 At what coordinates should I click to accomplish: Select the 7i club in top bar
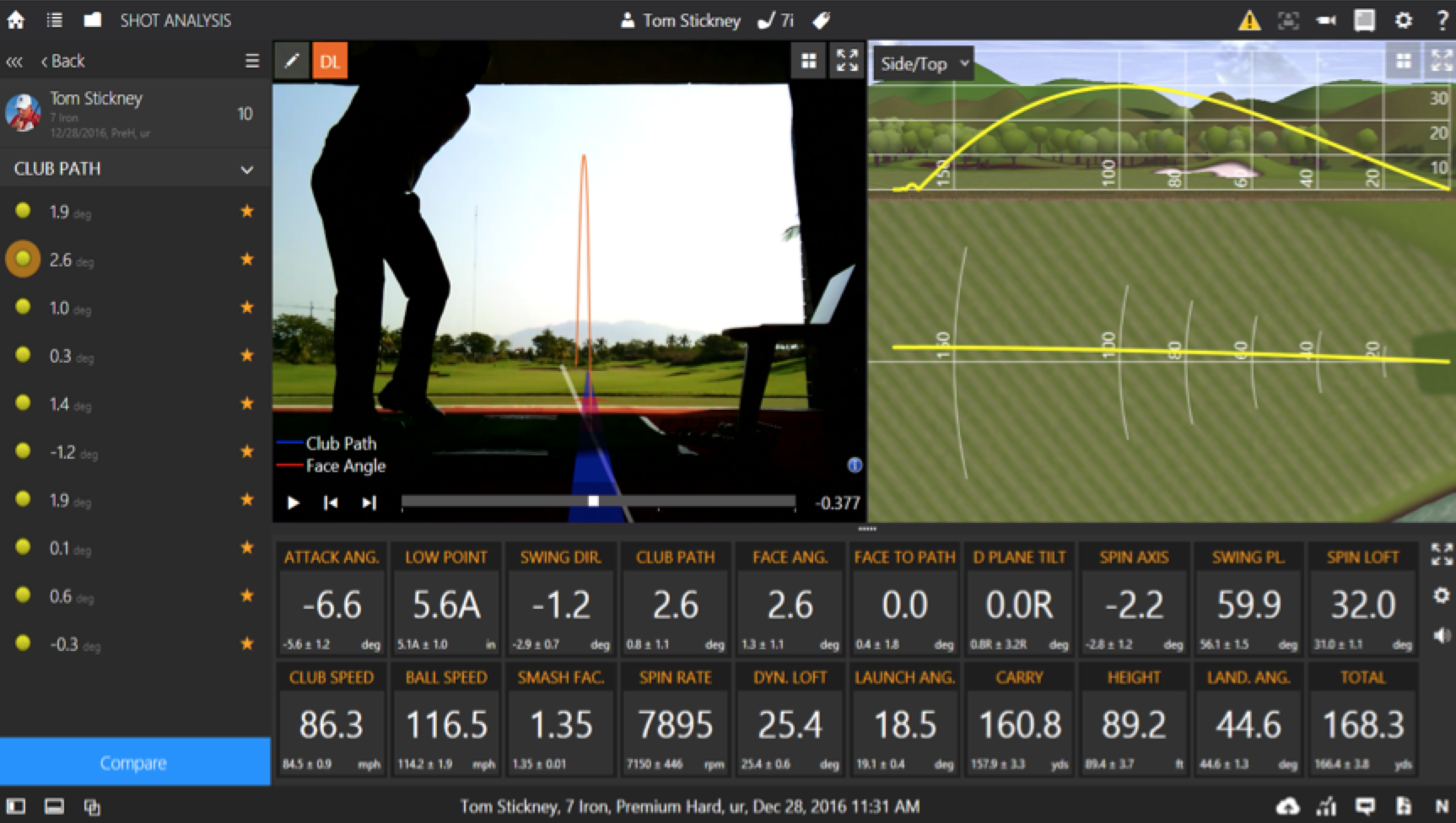tap(776, 20)
